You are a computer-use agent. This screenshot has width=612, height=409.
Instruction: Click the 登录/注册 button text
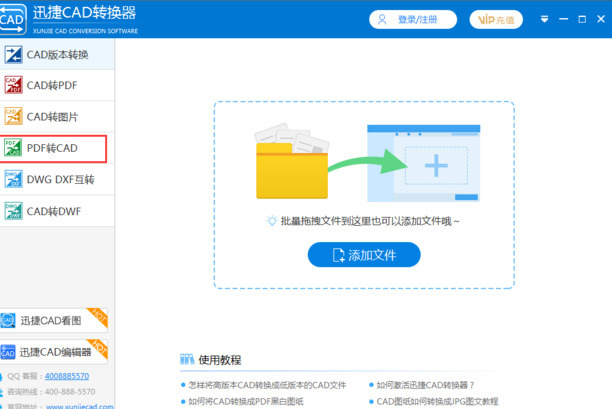[418, 20]
